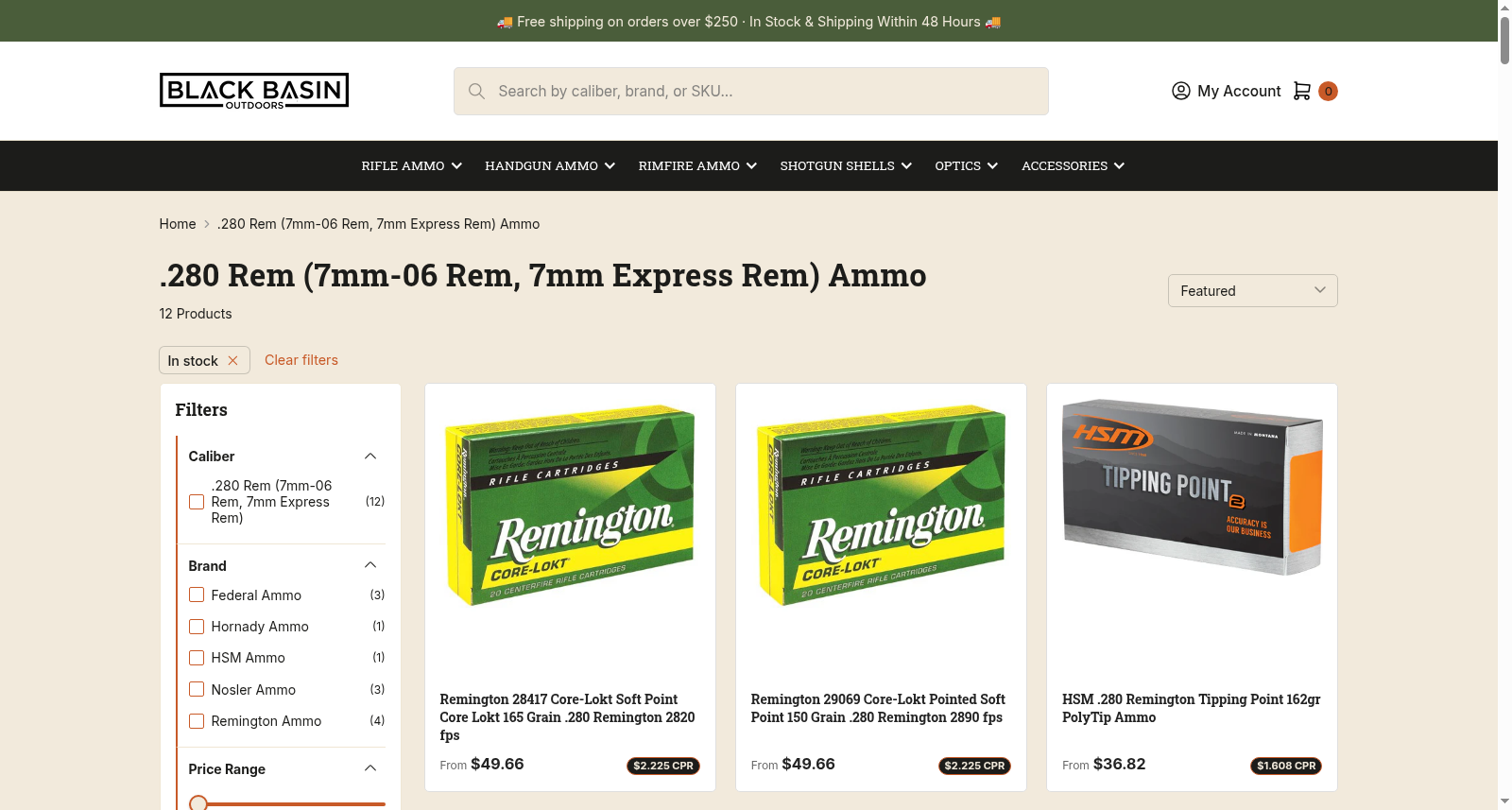Click the Remington Ammo (4) count
The width and height of the screenshot is (1512, 810).
click(377, 721)
